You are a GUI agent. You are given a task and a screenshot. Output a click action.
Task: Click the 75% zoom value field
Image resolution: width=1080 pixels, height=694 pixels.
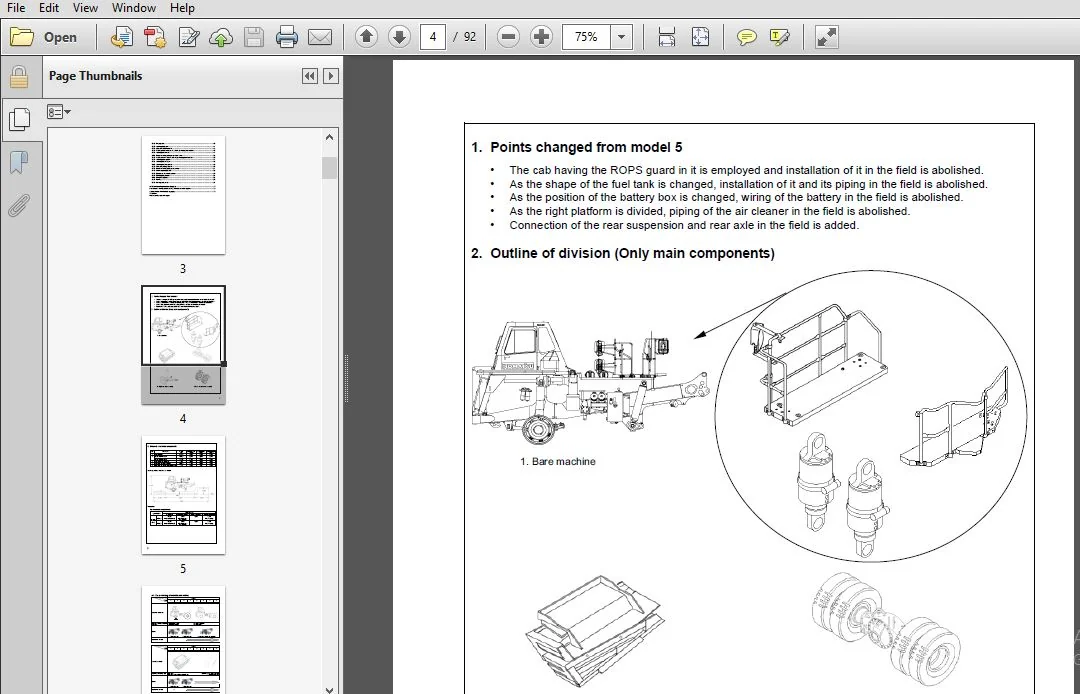[586, 36]
